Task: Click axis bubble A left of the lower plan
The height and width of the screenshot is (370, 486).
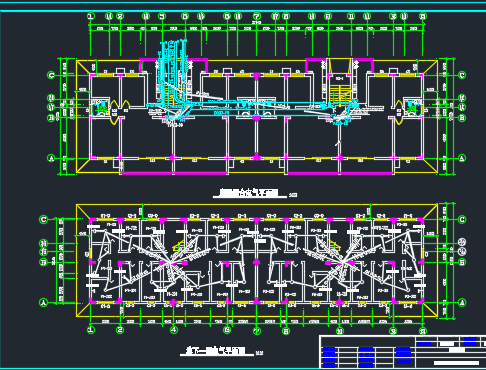Action: [44, 302]
